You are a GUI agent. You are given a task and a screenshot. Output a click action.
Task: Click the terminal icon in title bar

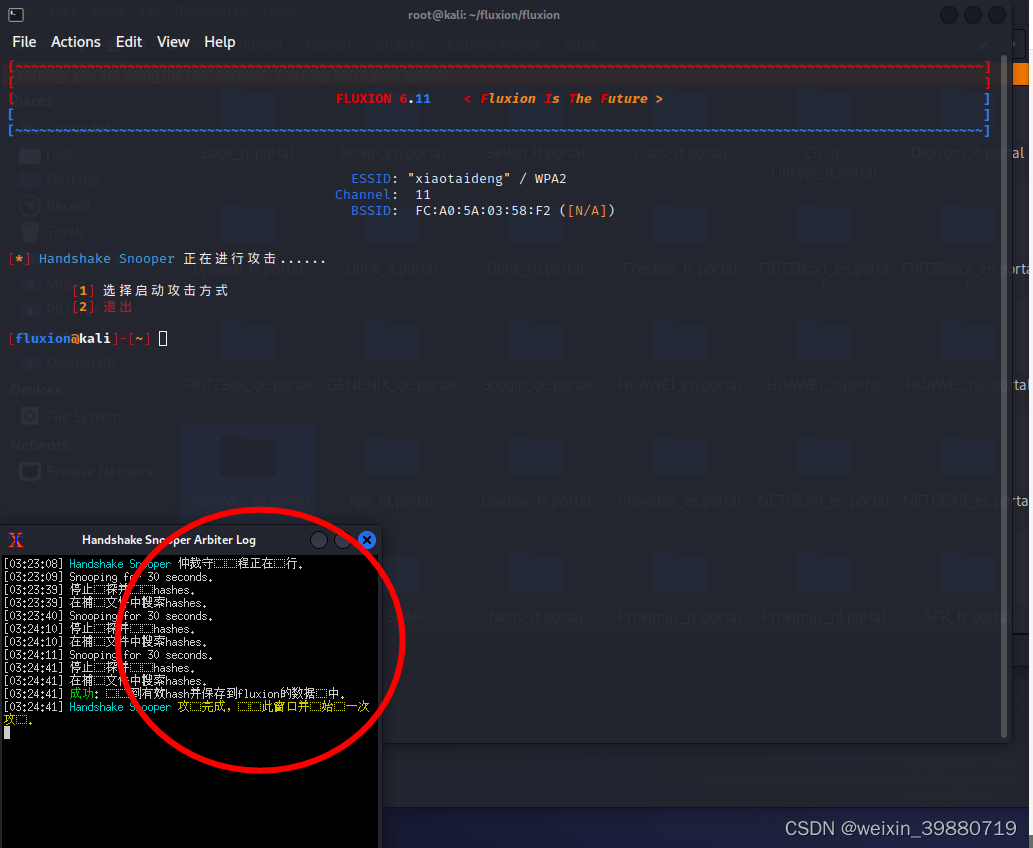click(x=16, y=14)
